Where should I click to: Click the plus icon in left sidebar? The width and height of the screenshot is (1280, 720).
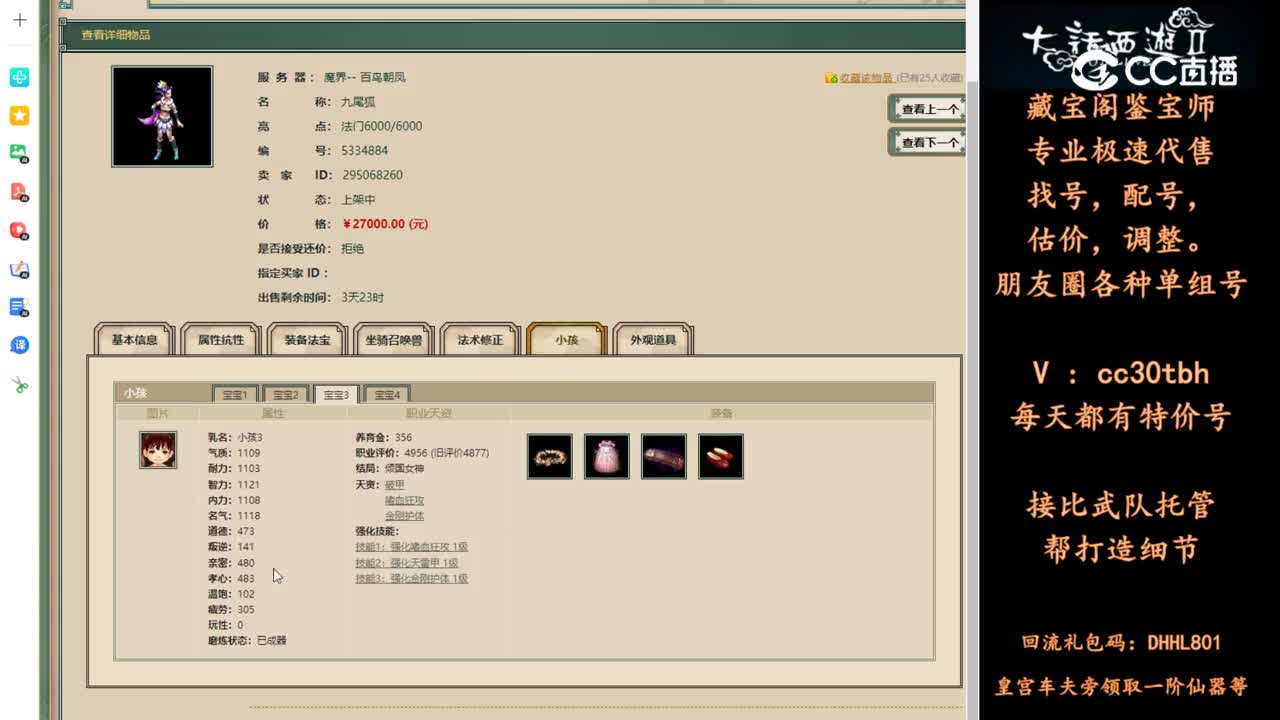19,19
